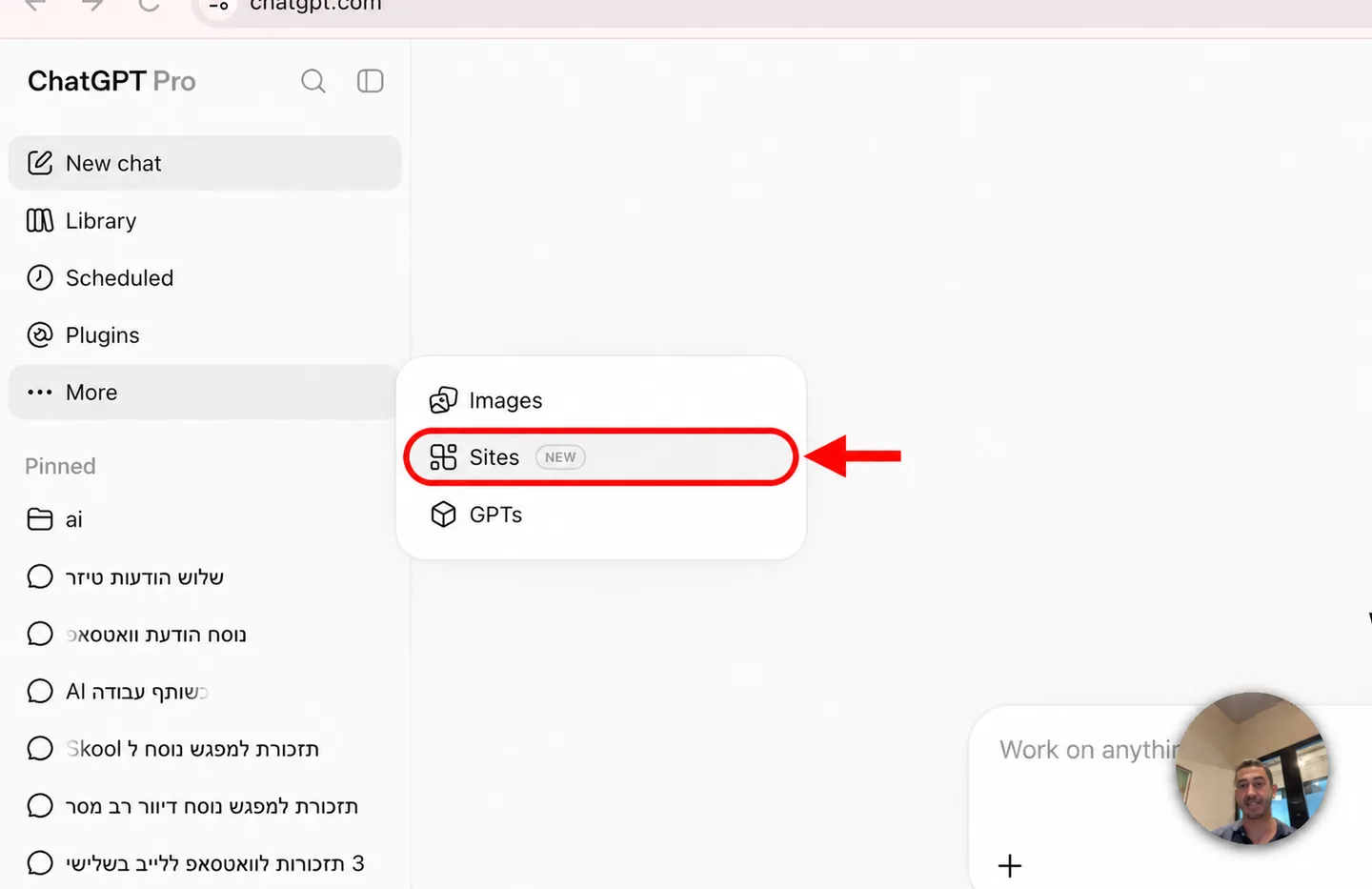This screenshot has width=1372, height=889.
Task: Click the GPTs cube icon
Action: pos(443,515)
